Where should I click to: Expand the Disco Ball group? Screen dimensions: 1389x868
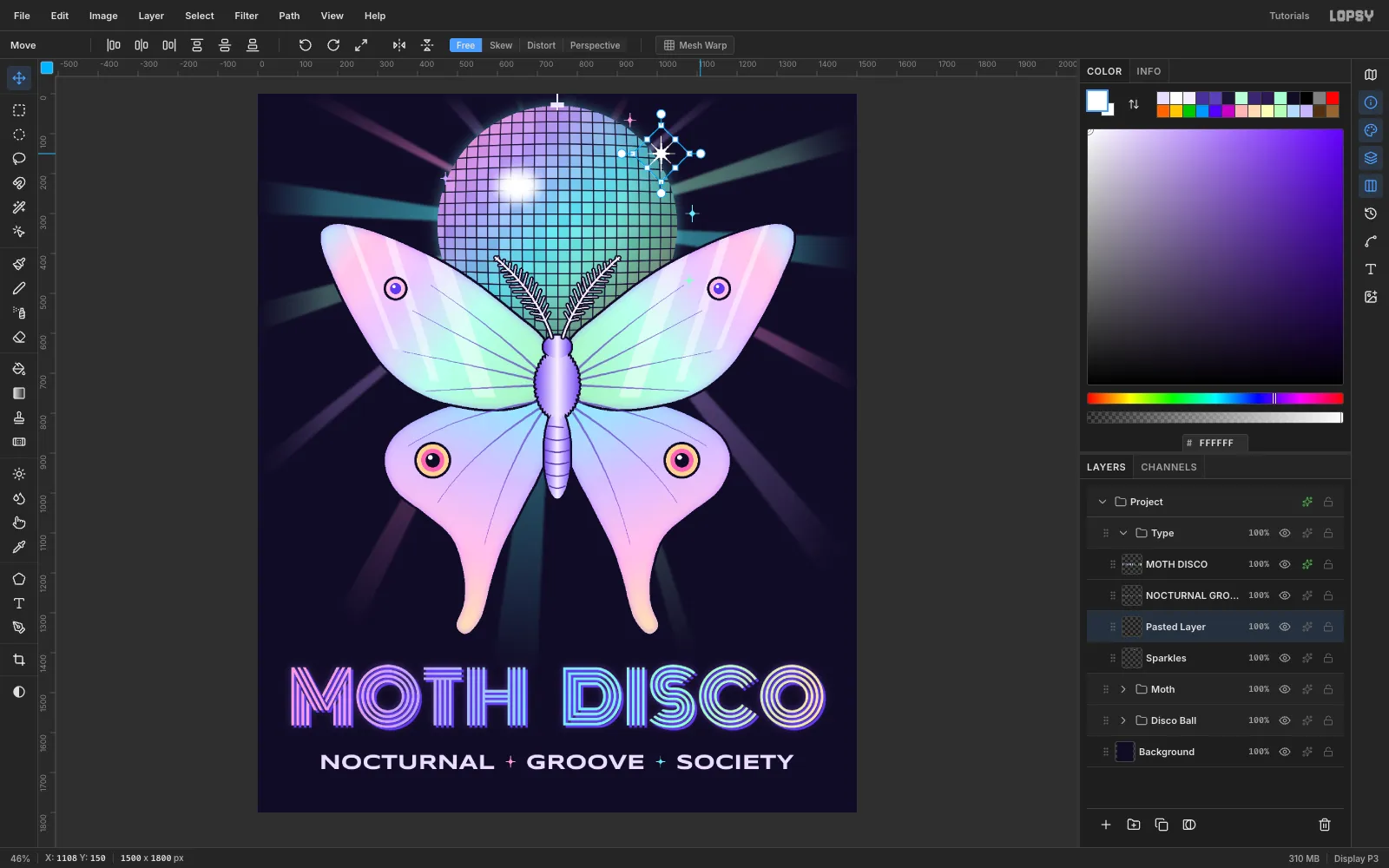coord(1123,720)
